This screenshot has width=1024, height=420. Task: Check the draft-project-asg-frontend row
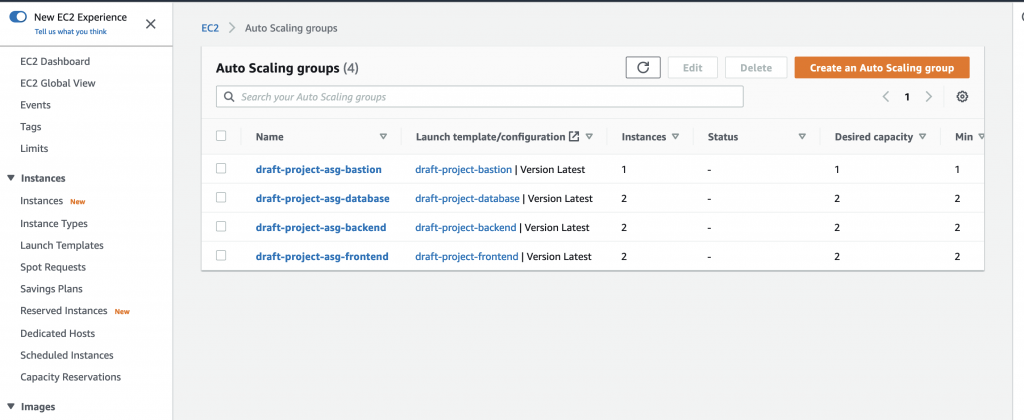(221, 255)
